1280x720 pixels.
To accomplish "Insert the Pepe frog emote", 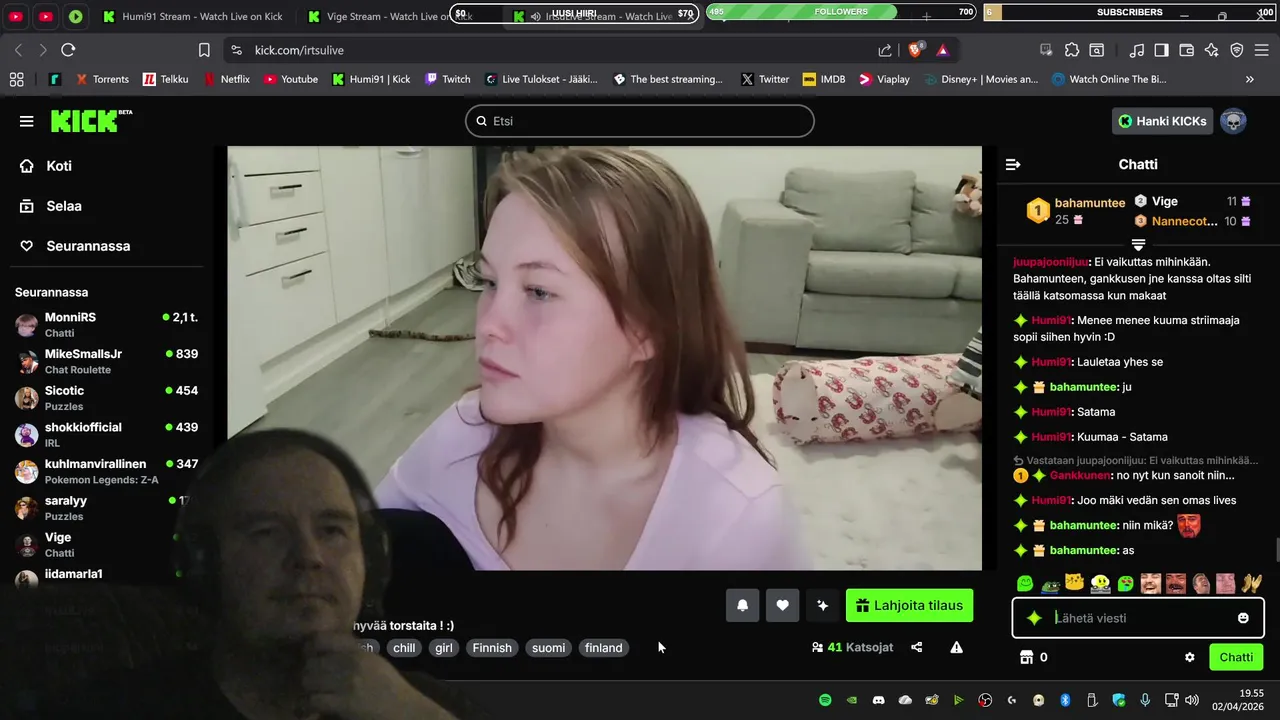I will point(1050,584).
